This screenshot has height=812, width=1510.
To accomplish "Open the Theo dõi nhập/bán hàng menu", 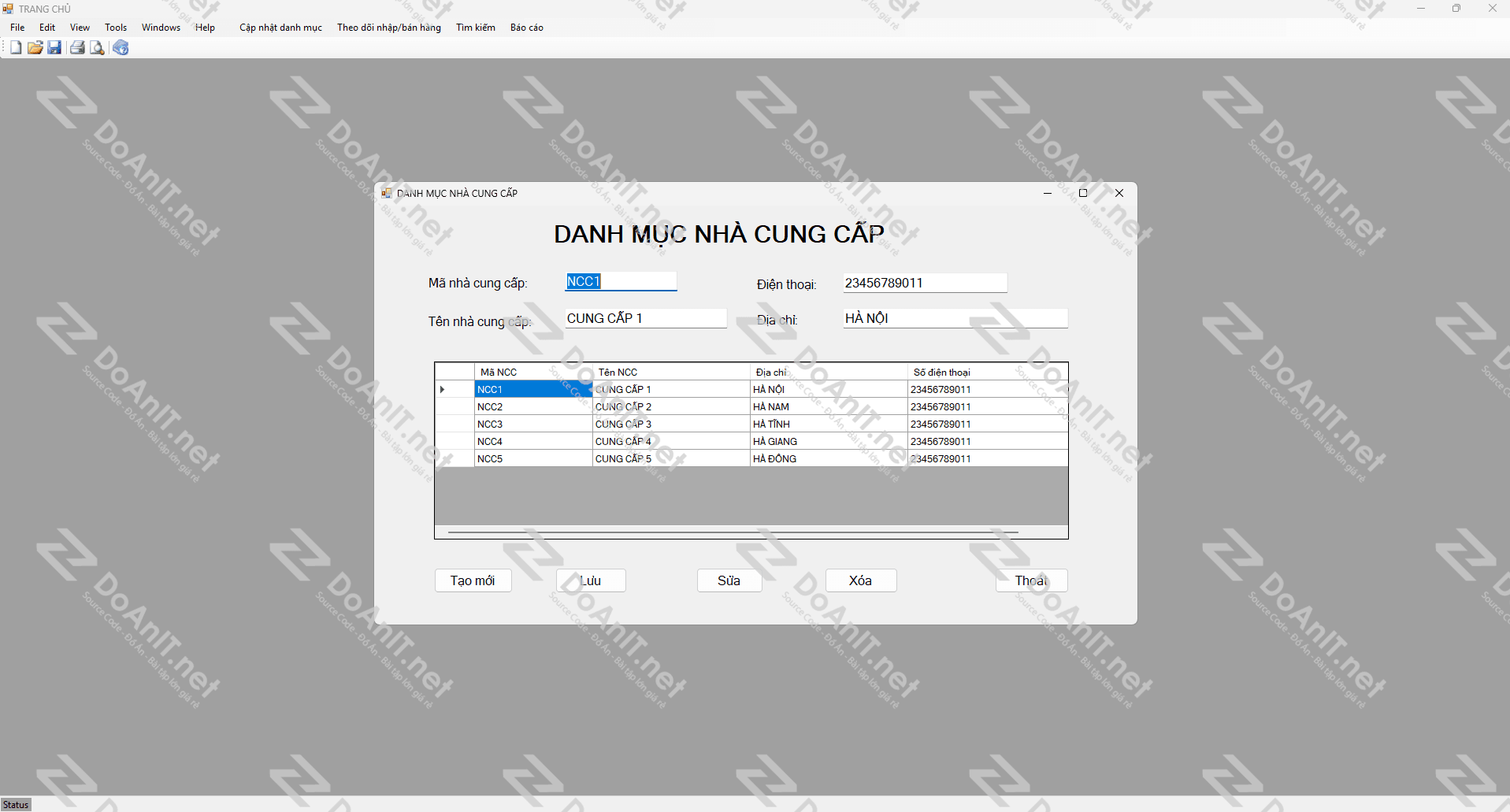I will coord(389,28).
